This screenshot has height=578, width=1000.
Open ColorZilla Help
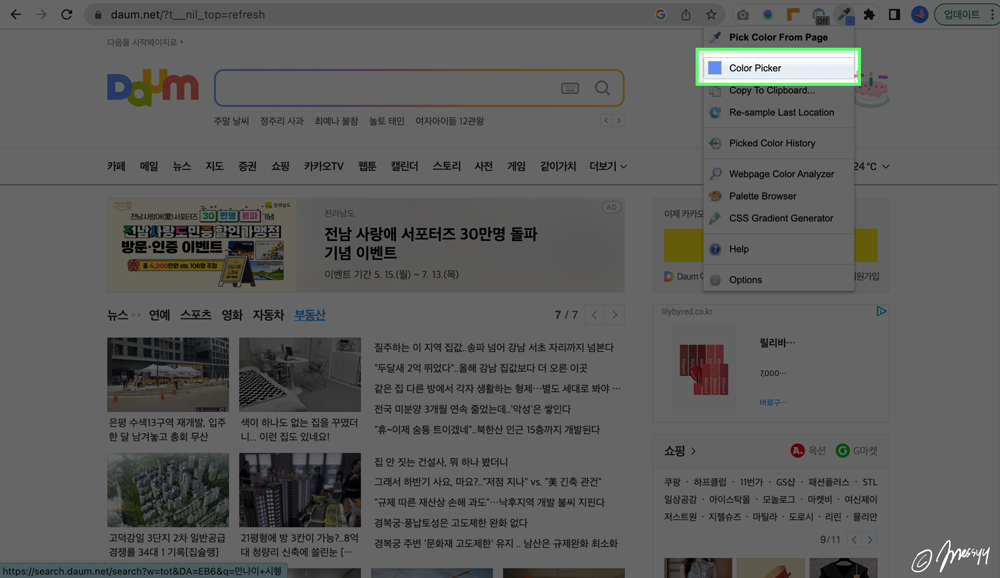point(779,249)
